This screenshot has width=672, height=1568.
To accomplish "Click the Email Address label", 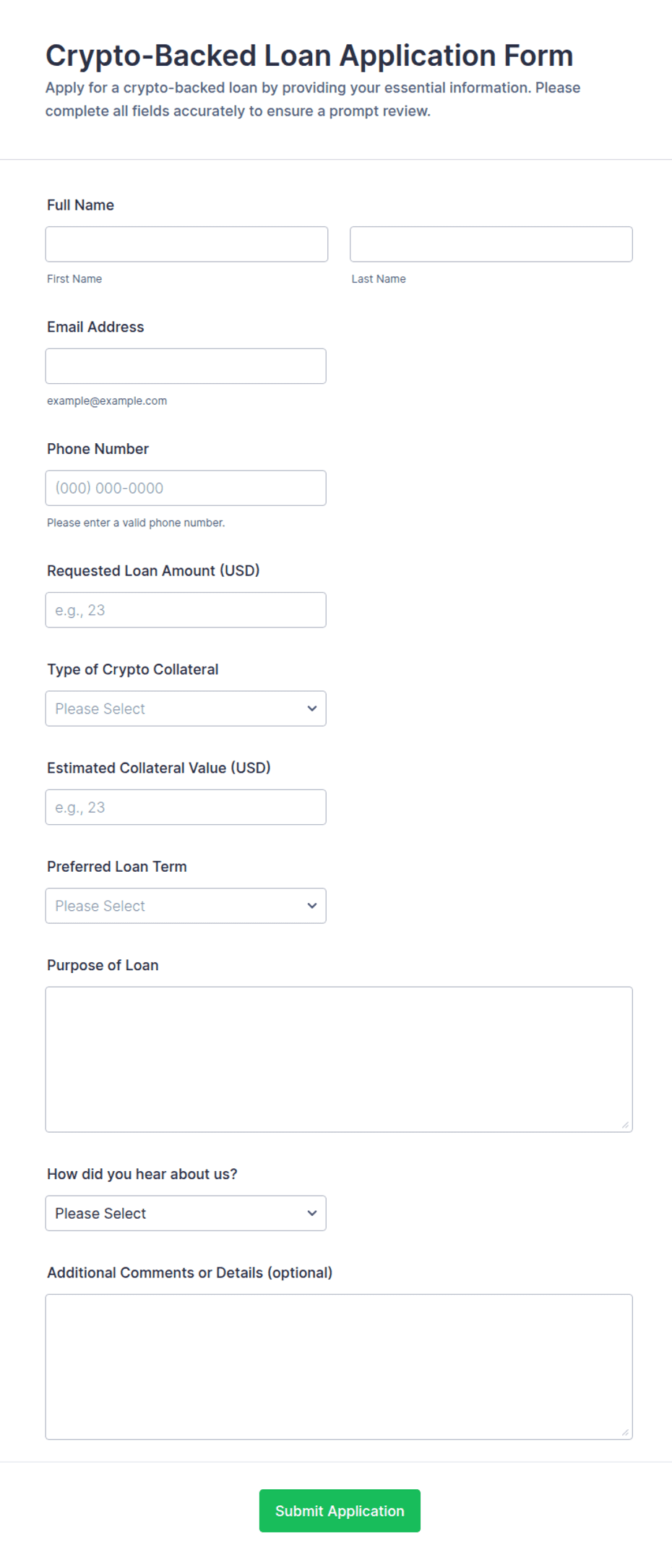I will (95, 327).
